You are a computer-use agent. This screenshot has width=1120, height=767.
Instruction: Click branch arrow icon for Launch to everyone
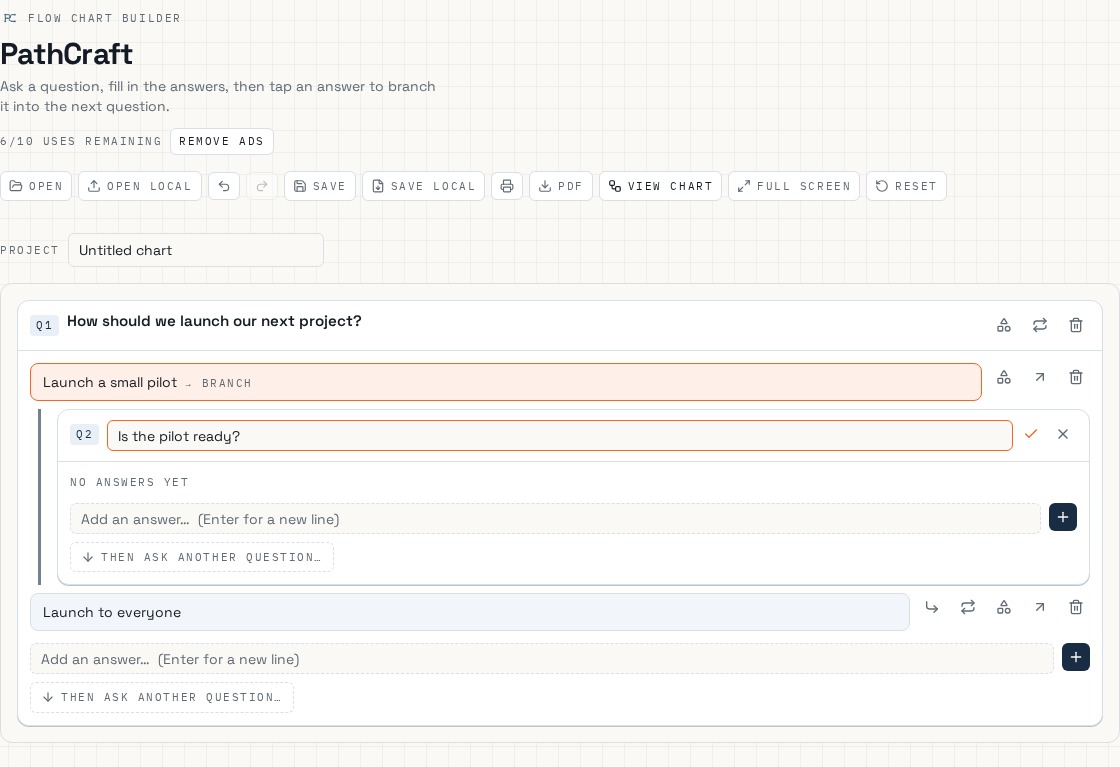pos(931,607)
